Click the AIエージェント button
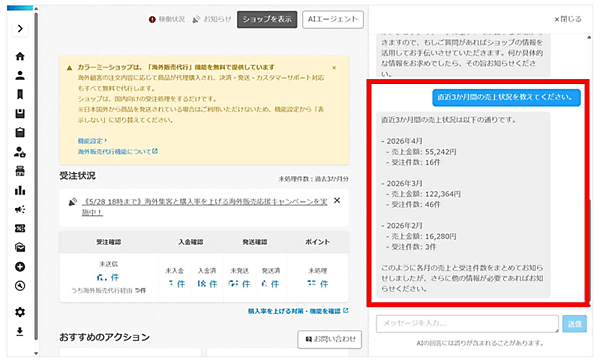Viewport: 600px width, 363px height. (333, 20)
